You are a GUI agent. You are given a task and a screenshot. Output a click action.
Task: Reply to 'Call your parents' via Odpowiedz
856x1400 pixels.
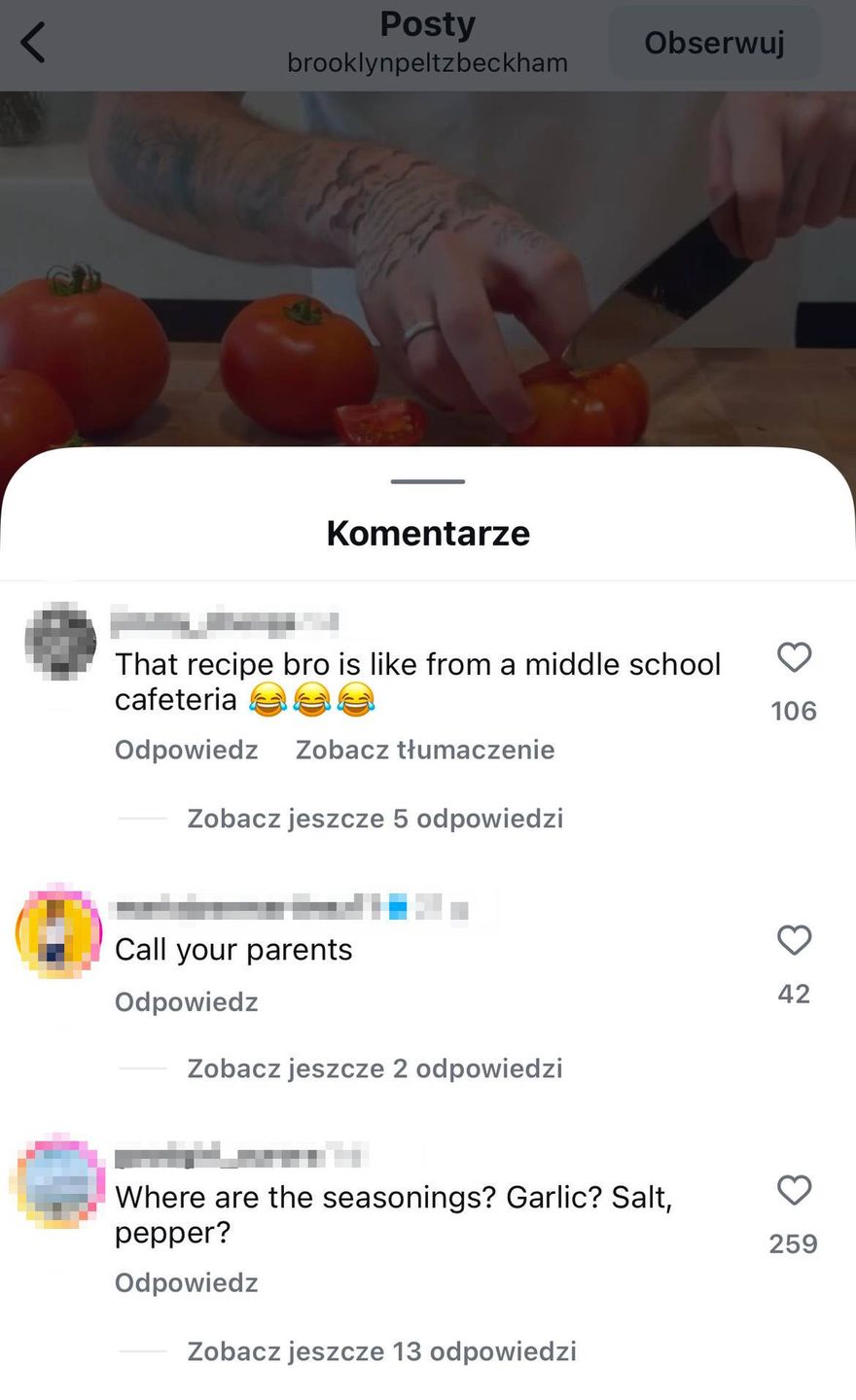point(187,1001)
